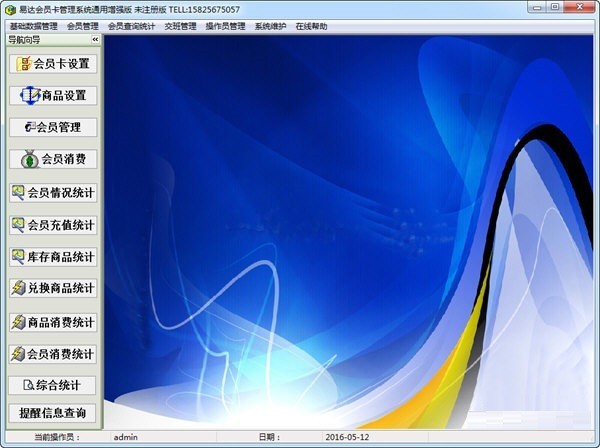Open the 在线帮助 menu
The image size is (600, 448).
click(311, 26)
